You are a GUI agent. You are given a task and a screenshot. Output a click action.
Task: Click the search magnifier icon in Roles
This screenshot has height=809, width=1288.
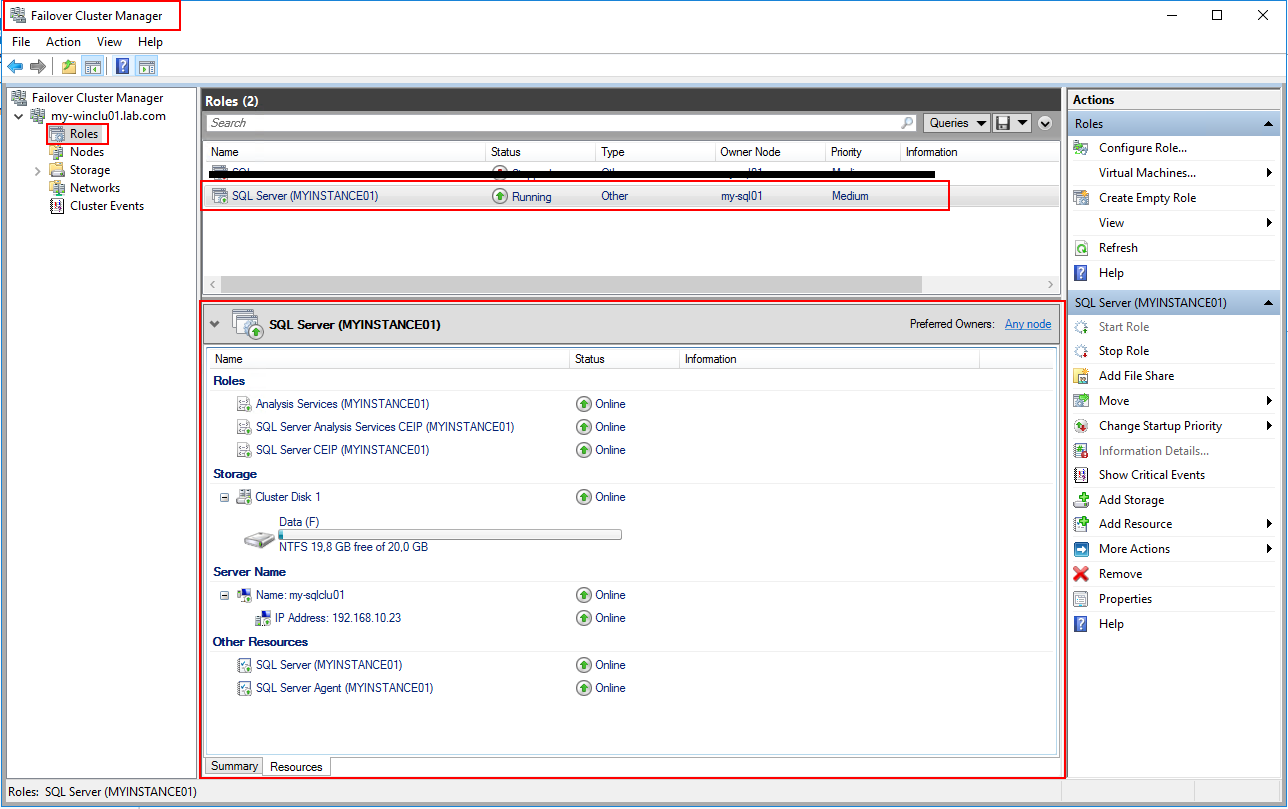point(907,123)
